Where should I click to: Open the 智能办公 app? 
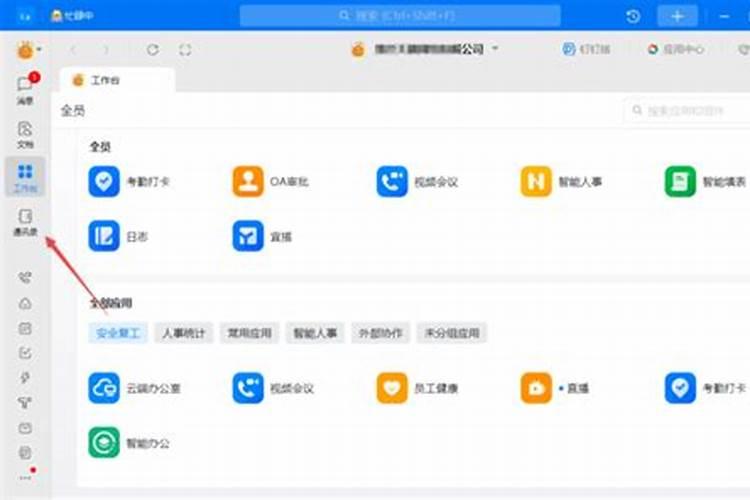click(x=129, y=443)
